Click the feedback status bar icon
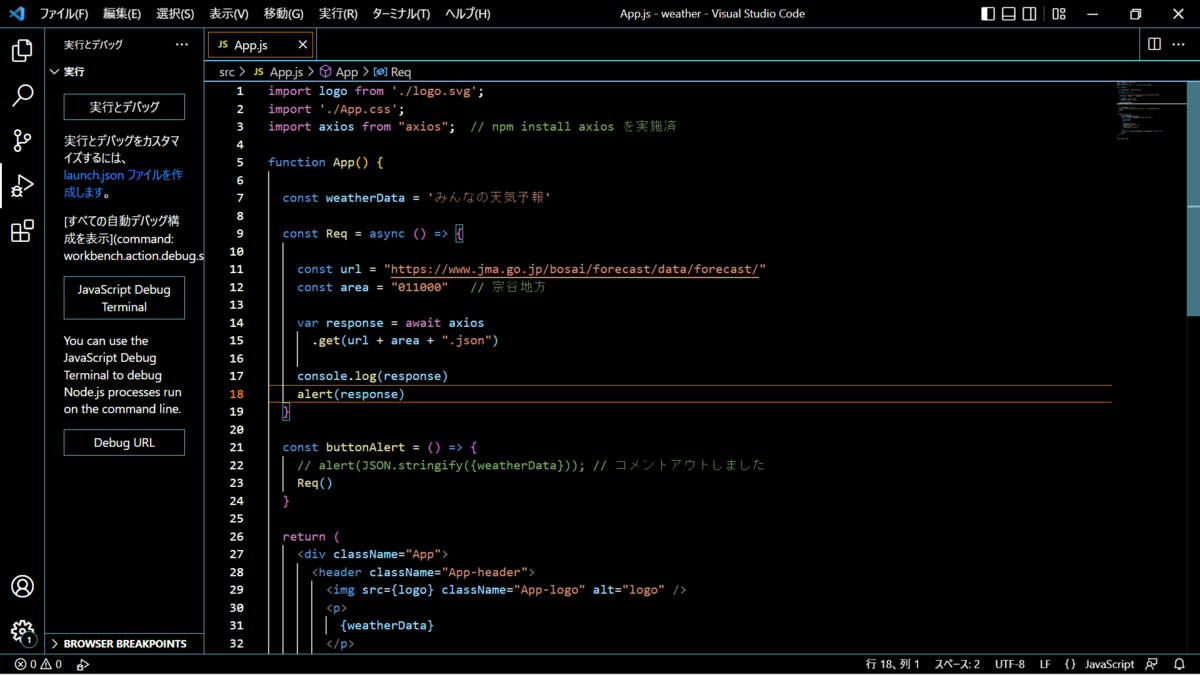The width and height of the screenshot is (1200, 675). [x=1152, y=664]
